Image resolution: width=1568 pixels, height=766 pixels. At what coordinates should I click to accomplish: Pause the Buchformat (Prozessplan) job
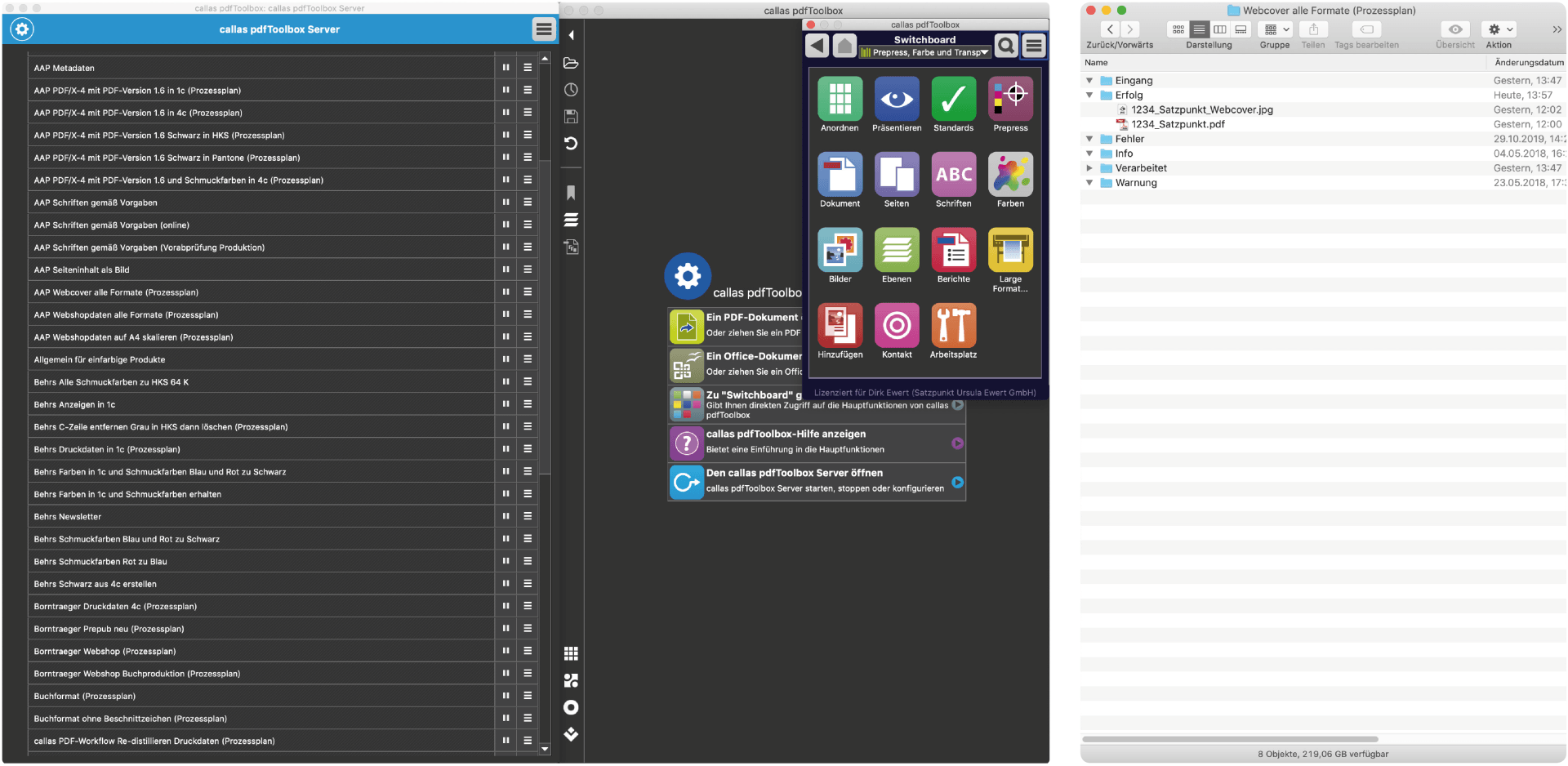(x=506, y=696)
